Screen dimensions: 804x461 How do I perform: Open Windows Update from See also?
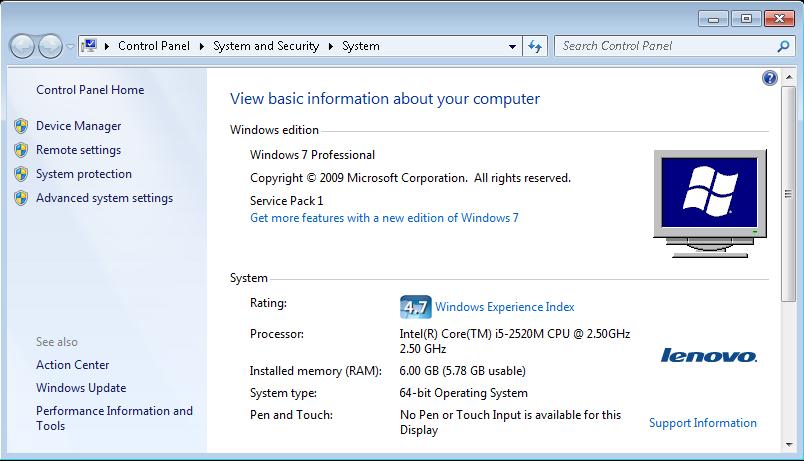(x=81, y=388)
